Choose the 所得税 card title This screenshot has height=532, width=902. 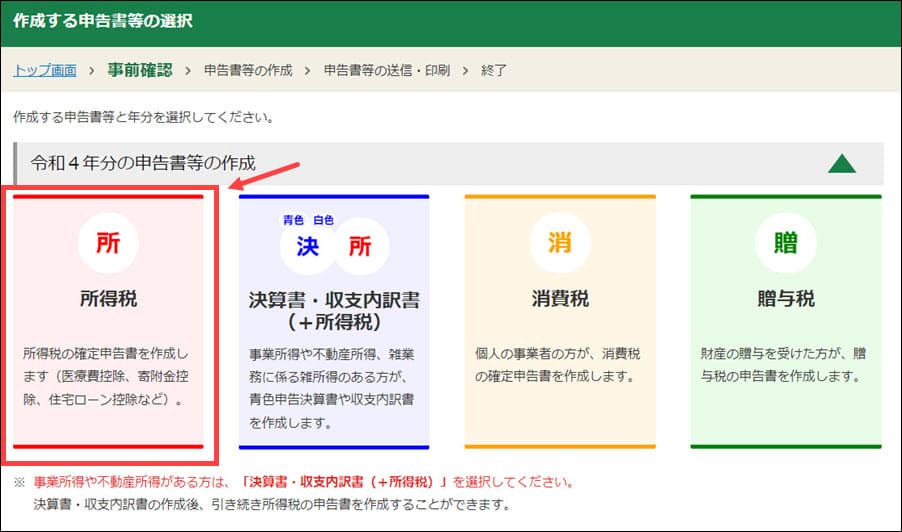coord(107,298)
